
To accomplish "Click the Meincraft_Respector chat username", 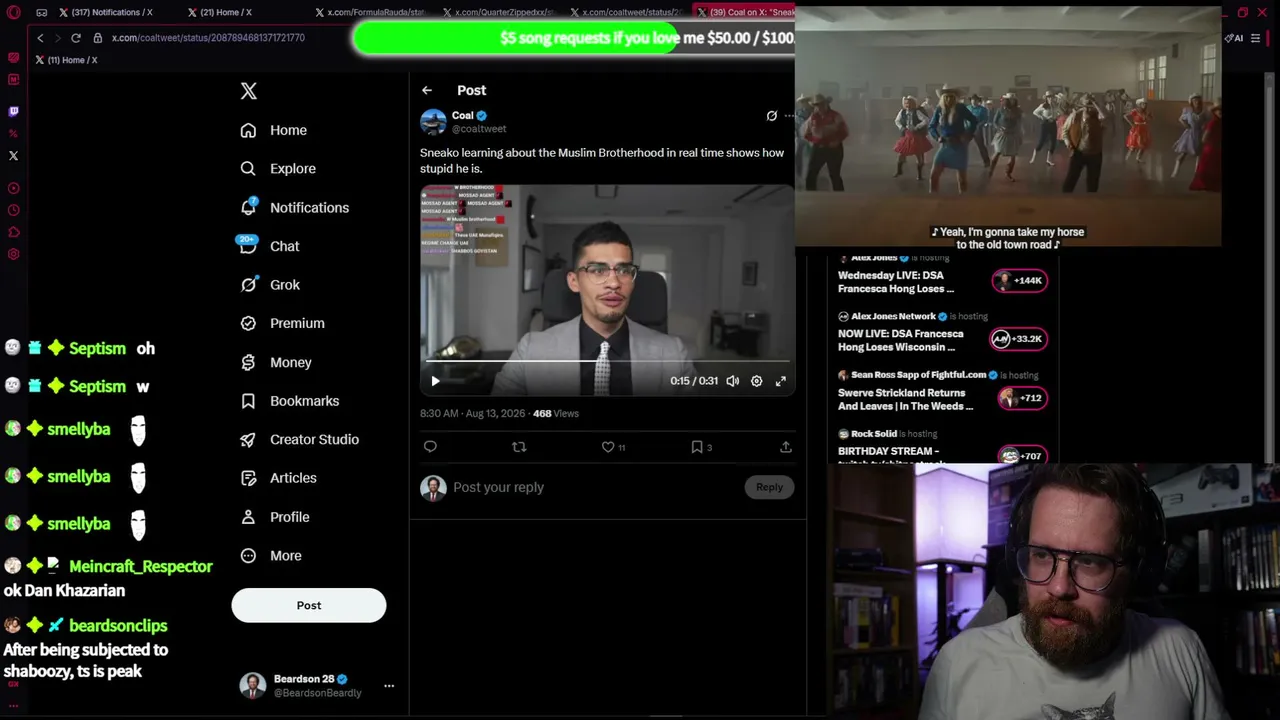I will [x=141, y=567].
